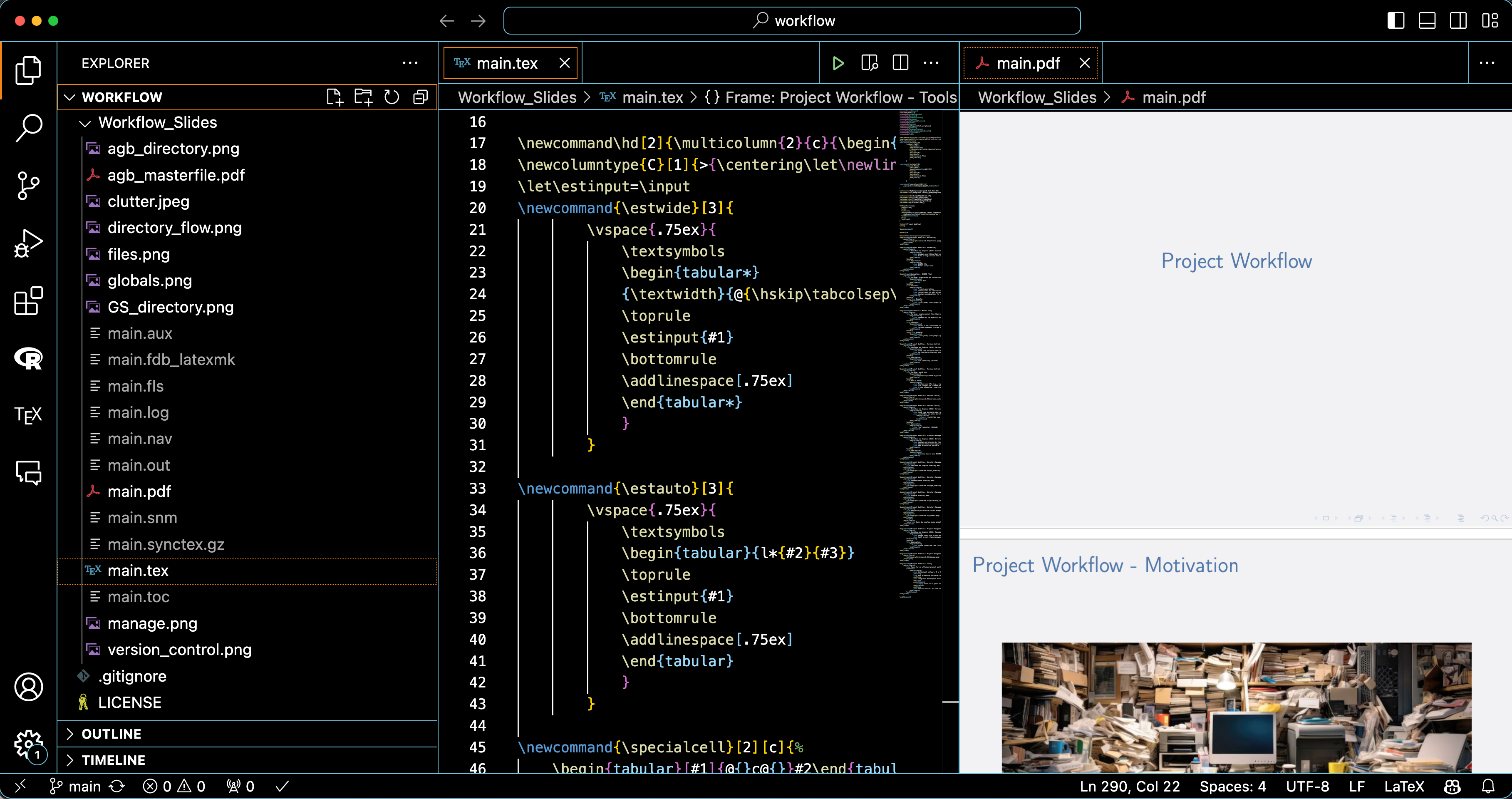This screenshot has width=1512, height=799.
Task: Open the R extension panel
Action: 28,358
